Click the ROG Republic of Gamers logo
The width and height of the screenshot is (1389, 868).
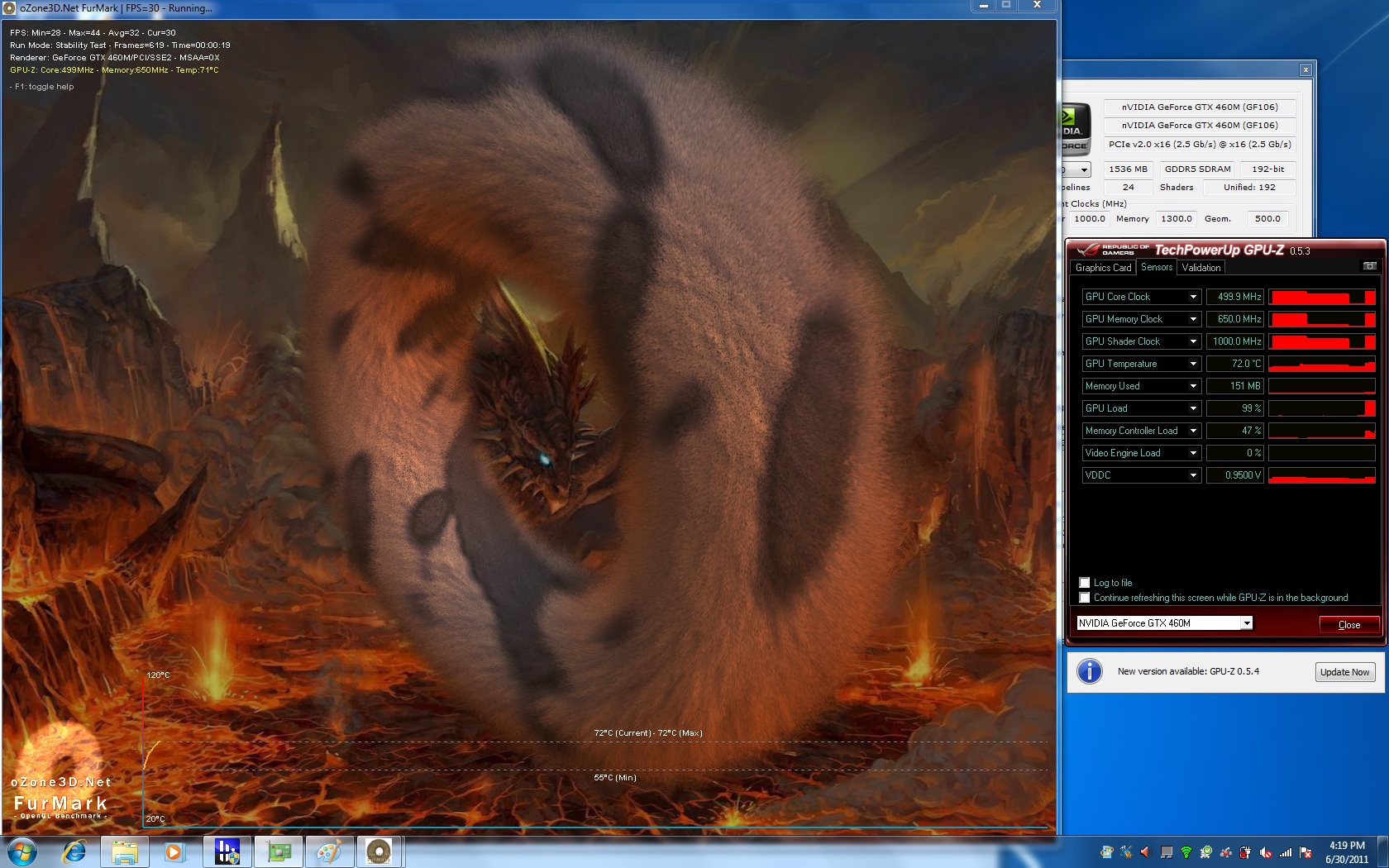click(1113, 249)
